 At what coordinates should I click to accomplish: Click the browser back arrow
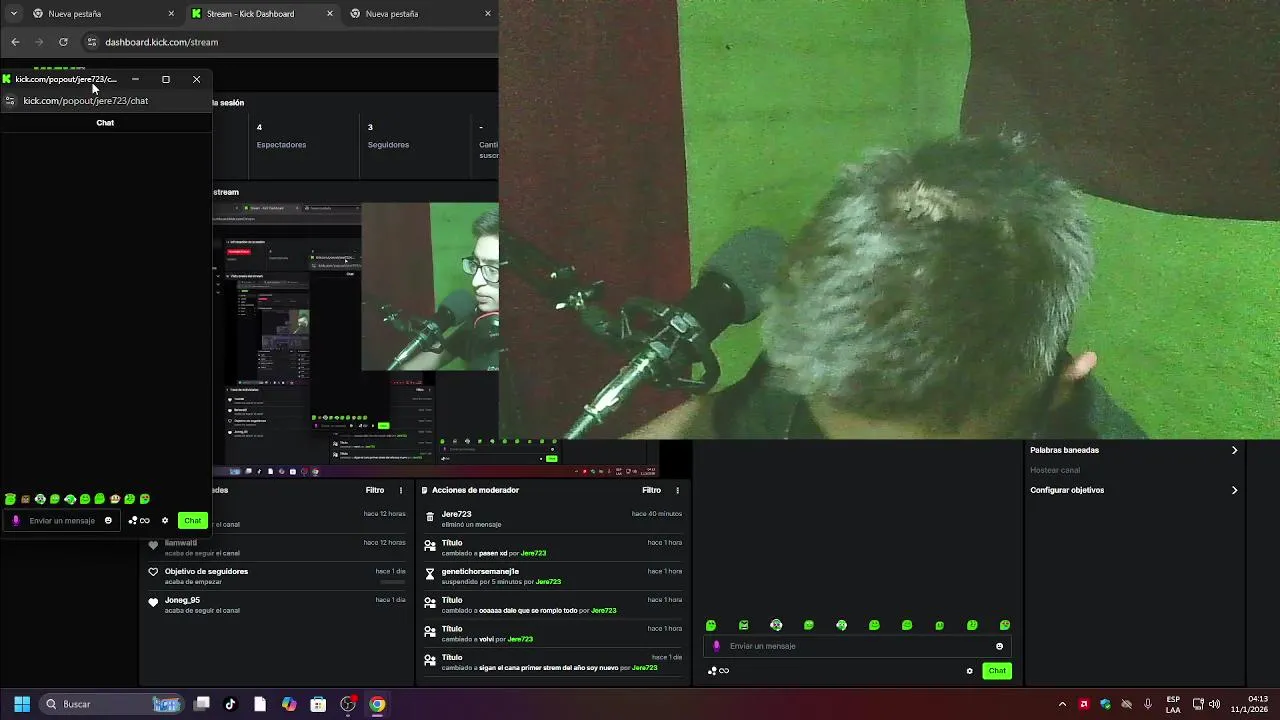(15, 42)
